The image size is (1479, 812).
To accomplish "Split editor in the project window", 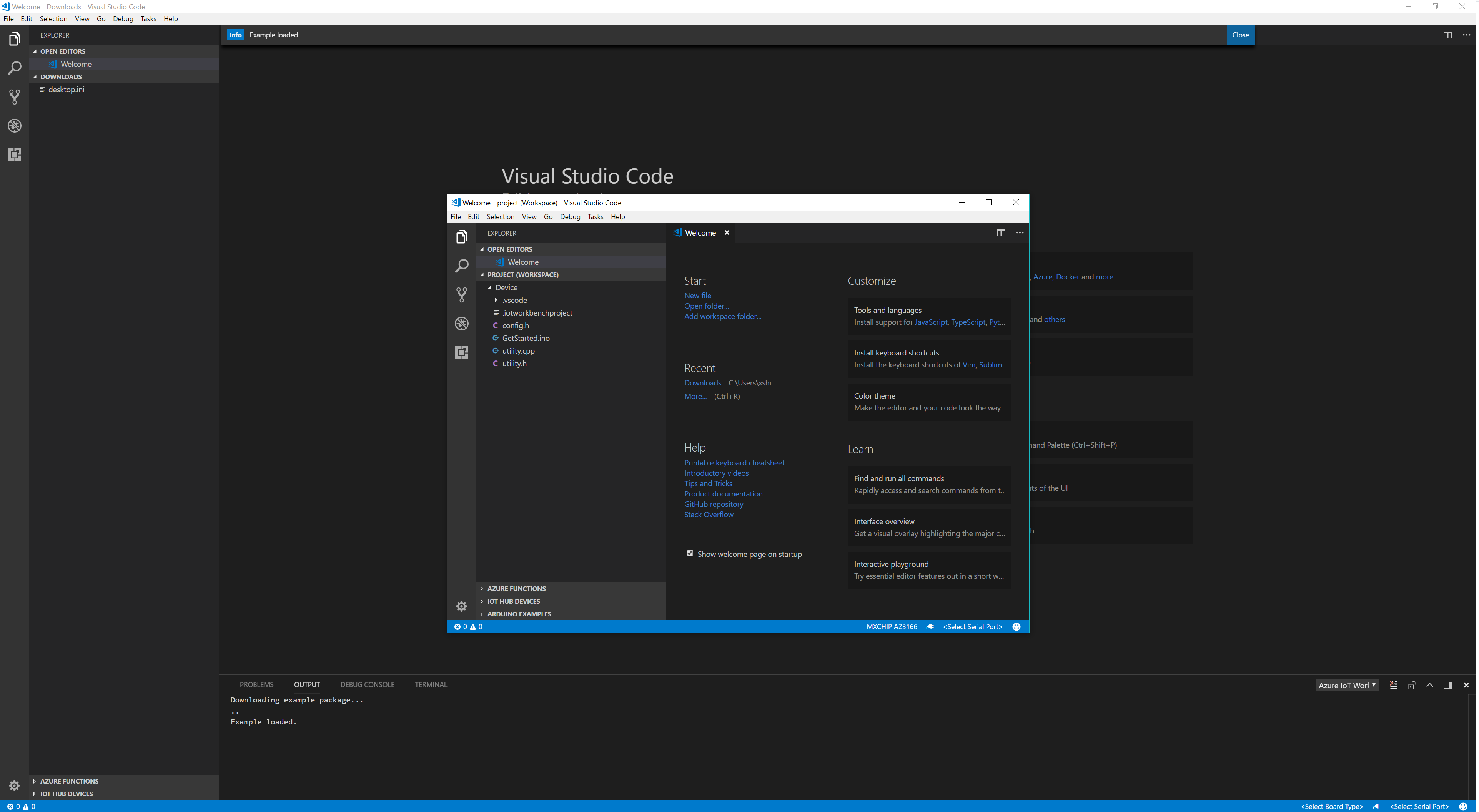I will point(1001,233).
